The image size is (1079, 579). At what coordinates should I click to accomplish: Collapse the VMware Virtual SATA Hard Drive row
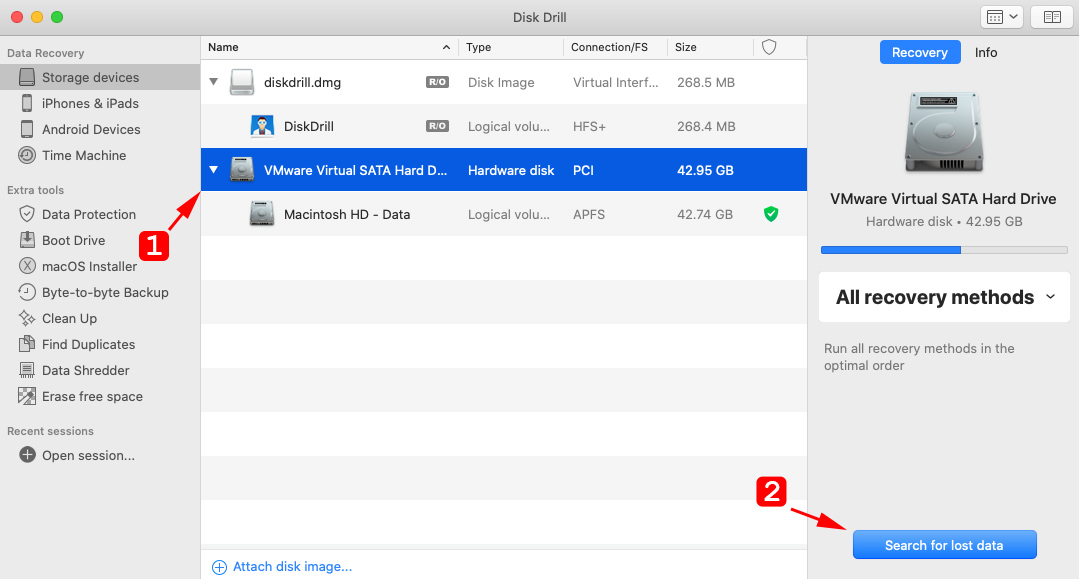pos(214,169)
